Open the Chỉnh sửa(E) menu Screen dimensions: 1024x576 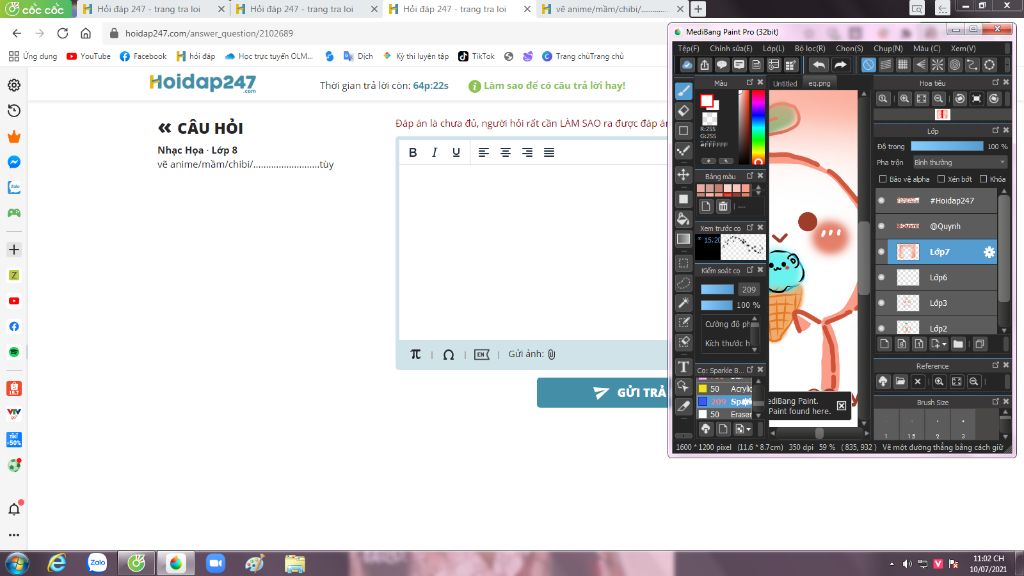click(731, 48)
